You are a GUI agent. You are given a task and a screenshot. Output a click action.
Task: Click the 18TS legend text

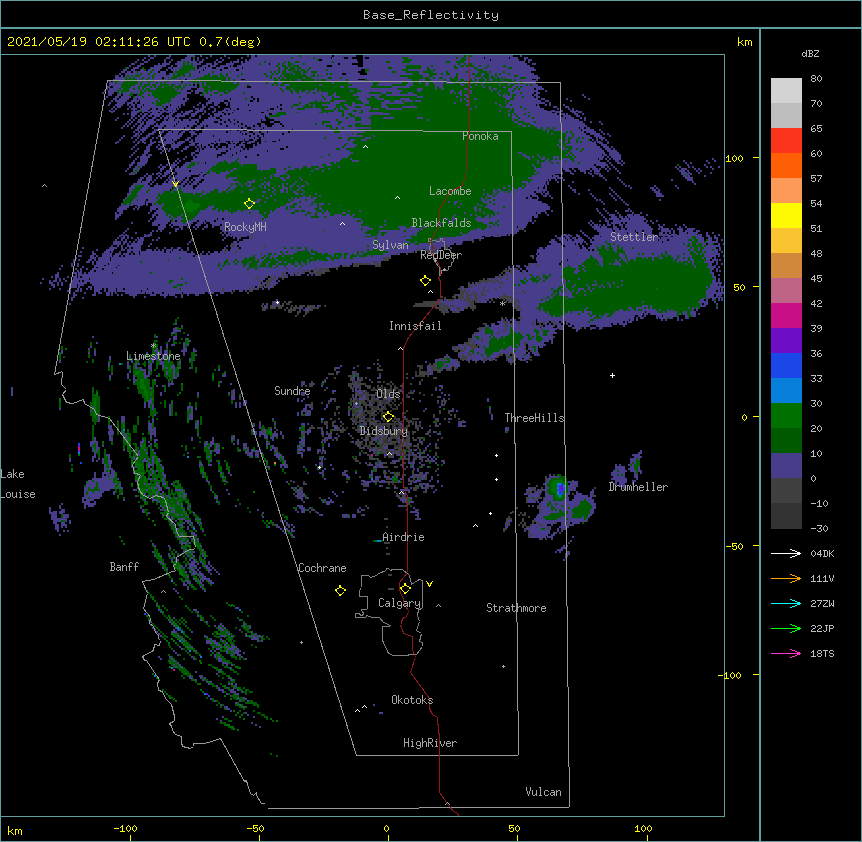coord(822,653)
